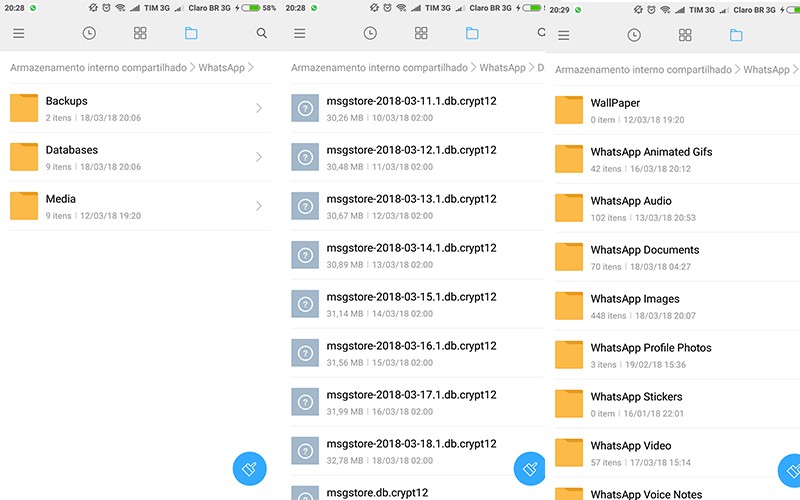
Task: Open hamburger menu in left screen
Action: coord(19,34)
